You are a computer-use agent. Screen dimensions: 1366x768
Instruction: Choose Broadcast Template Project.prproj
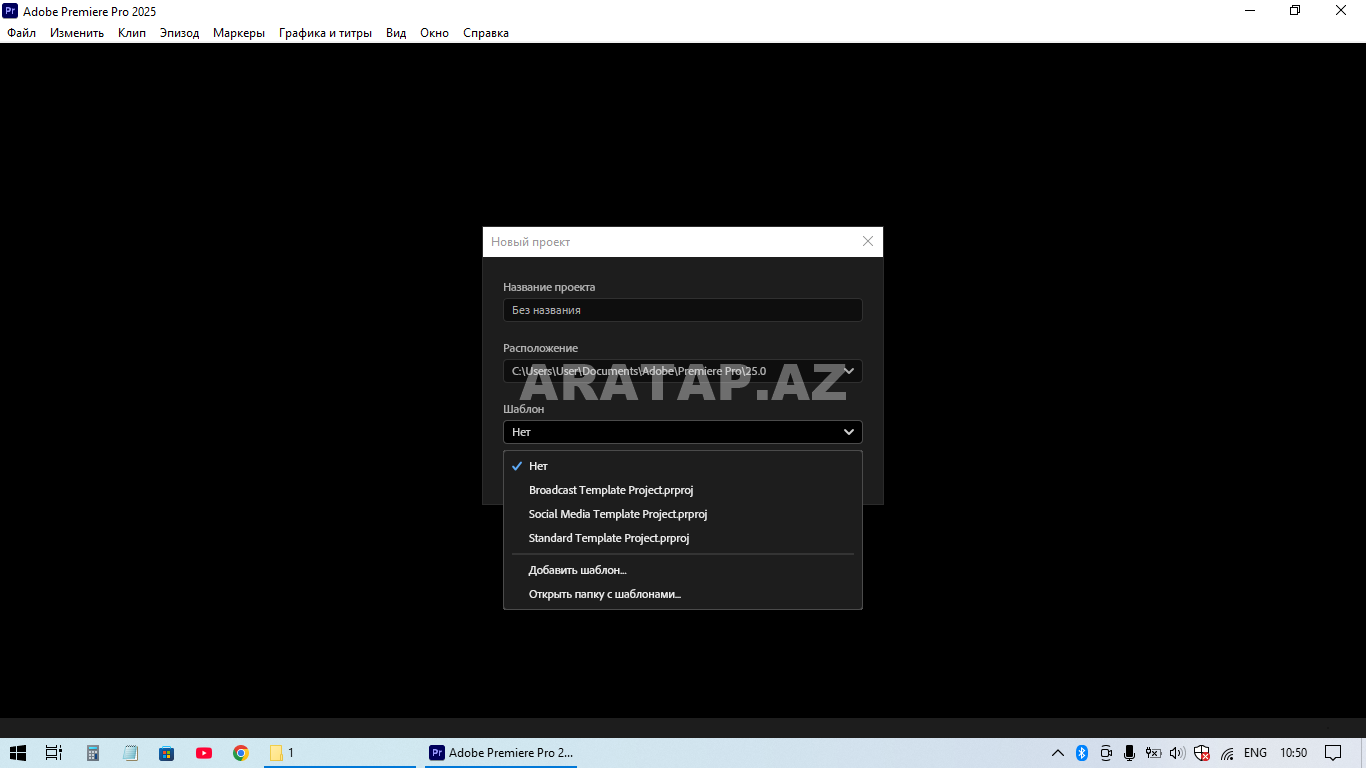682,490
